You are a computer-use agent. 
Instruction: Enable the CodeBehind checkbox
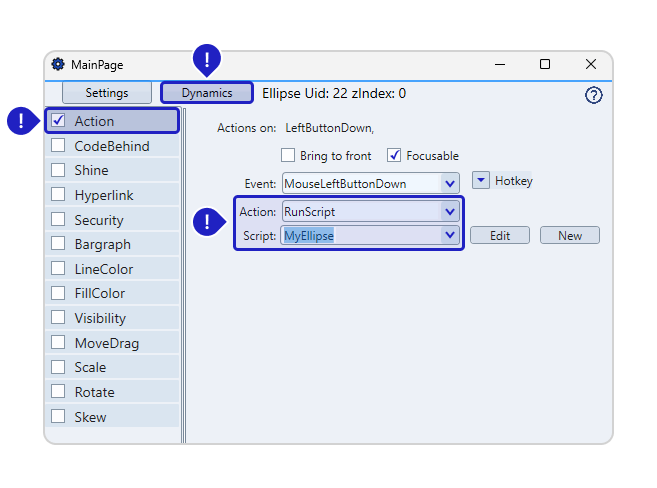coord(59,146)
